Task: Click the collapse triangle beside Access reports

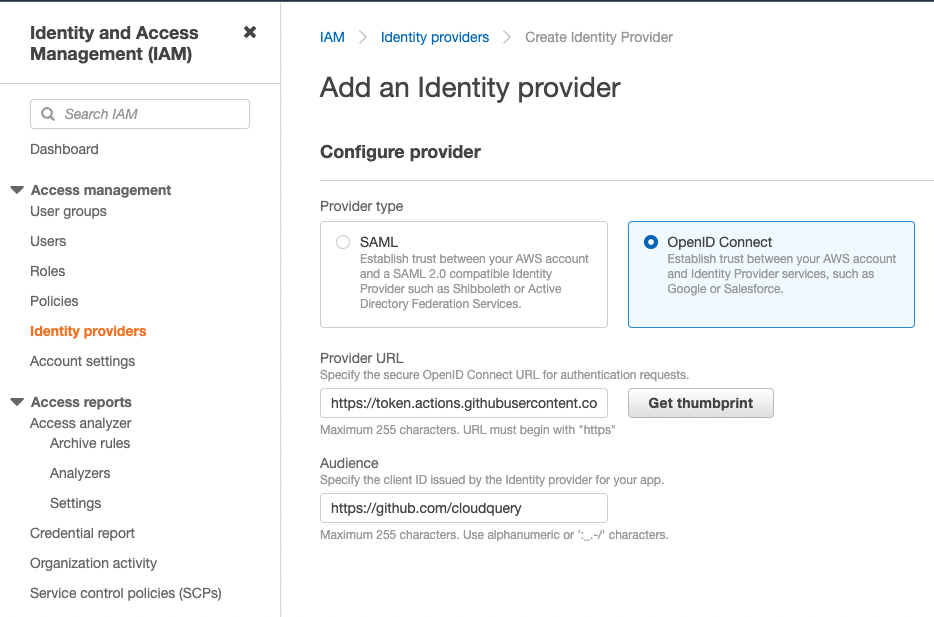Action: point(15,402)
